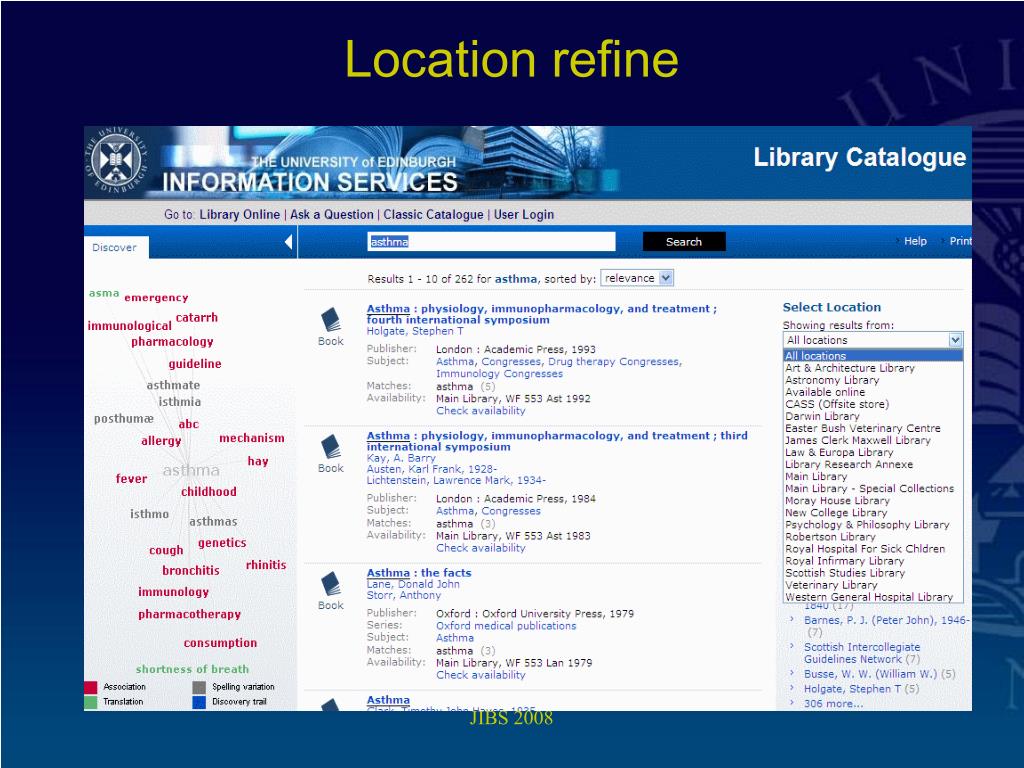This screenshot has height=768, width=1024.
Task: Filter by Scottish Intercollegiate Guidelines Network
Action: (x=861, y=653)
